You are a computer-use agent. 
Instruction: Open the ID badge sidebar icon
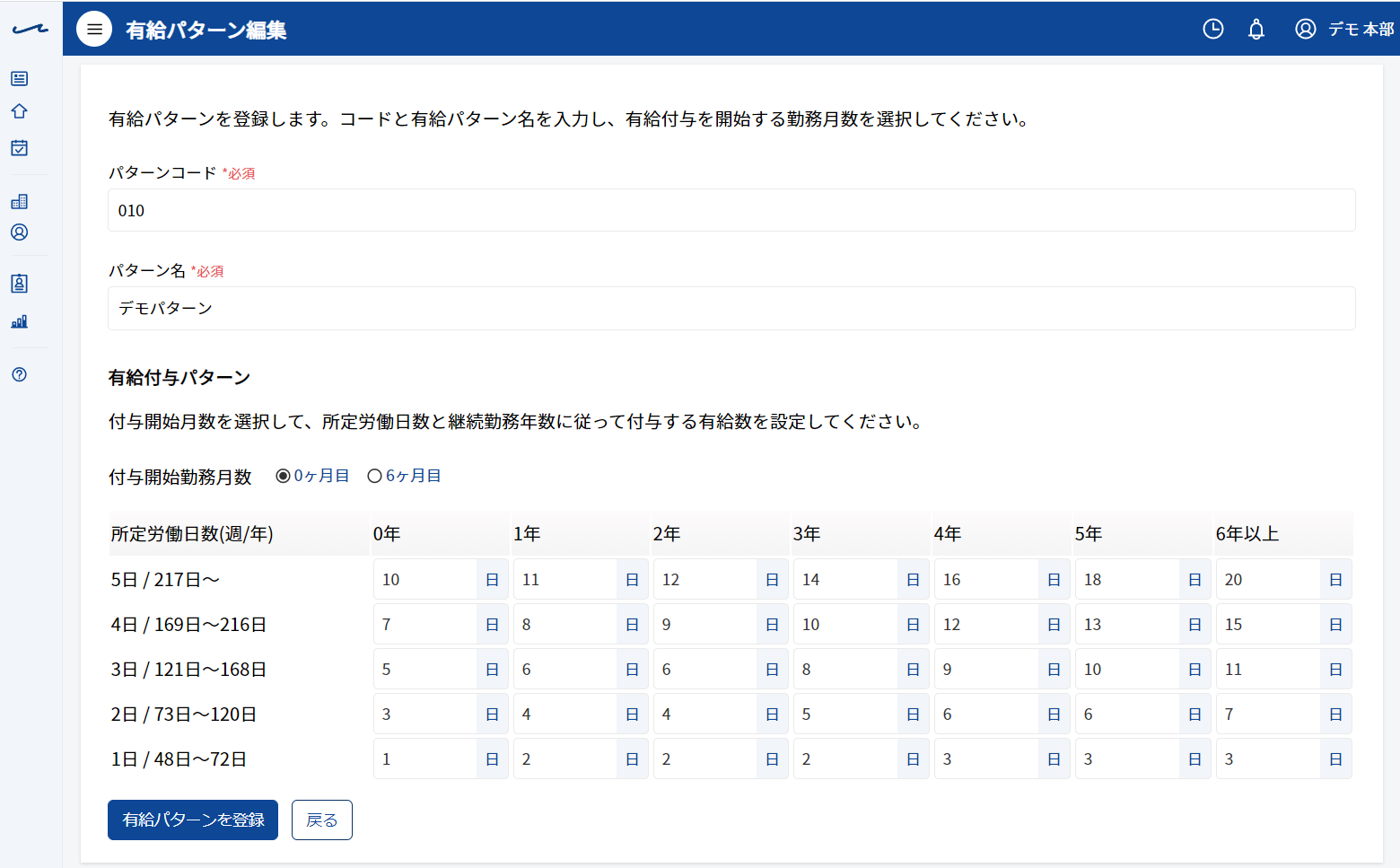point(19,284)
